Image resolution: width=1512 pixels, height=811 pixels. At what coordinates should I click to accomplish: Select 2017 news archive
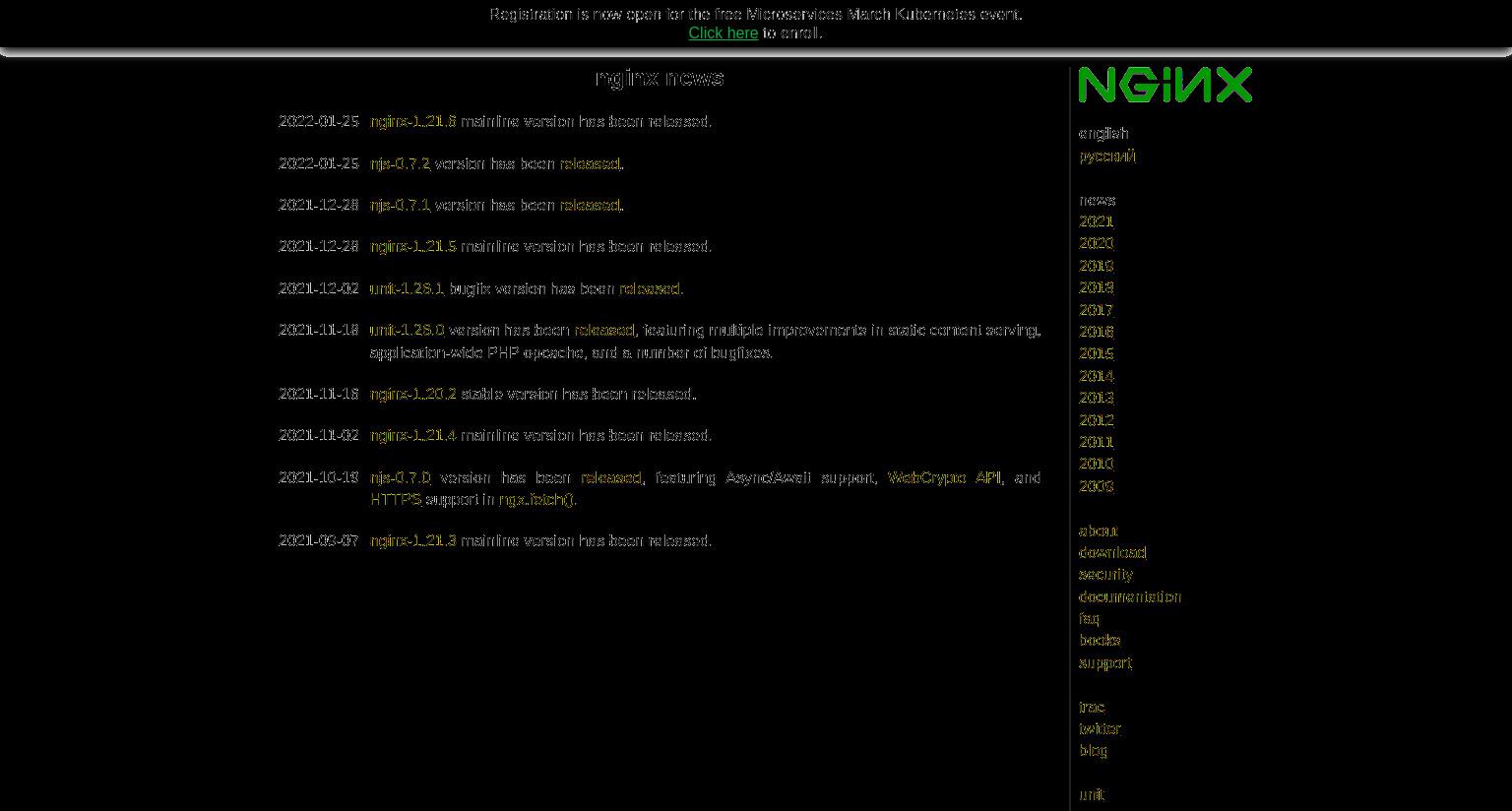(1097, 310)
